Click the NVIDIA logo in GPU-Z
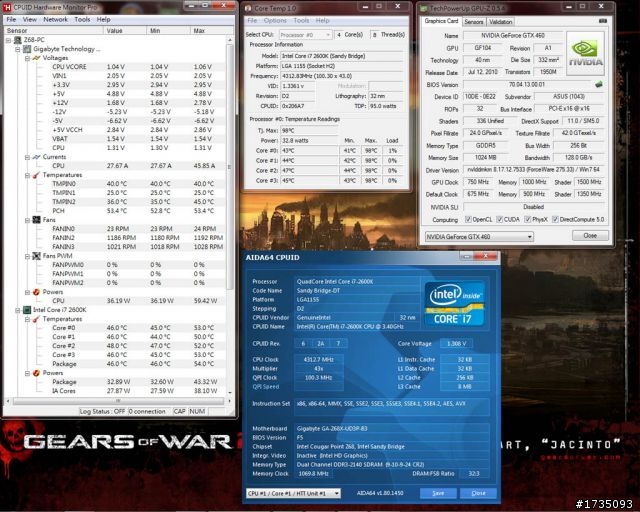The image size is (640, 512). (585, 53)
